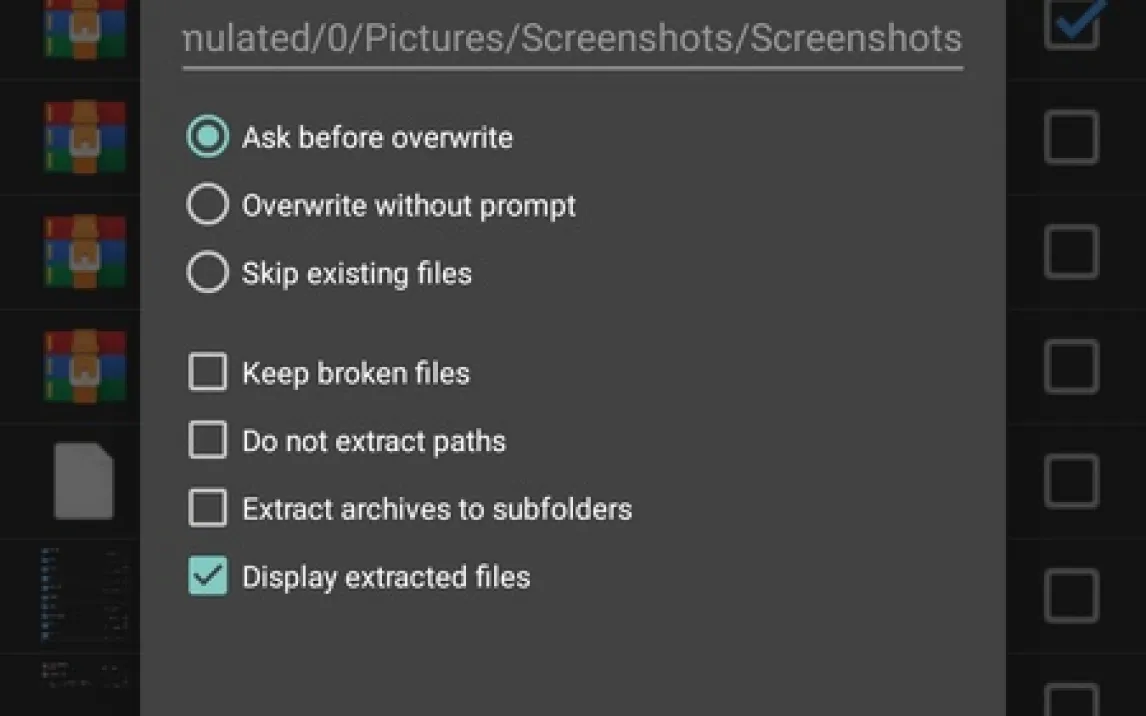Tick the selection checkbox beside the upper screenshot thumbnail
Viewport: 1146px width, 716px height.
tap(1071, 596)
